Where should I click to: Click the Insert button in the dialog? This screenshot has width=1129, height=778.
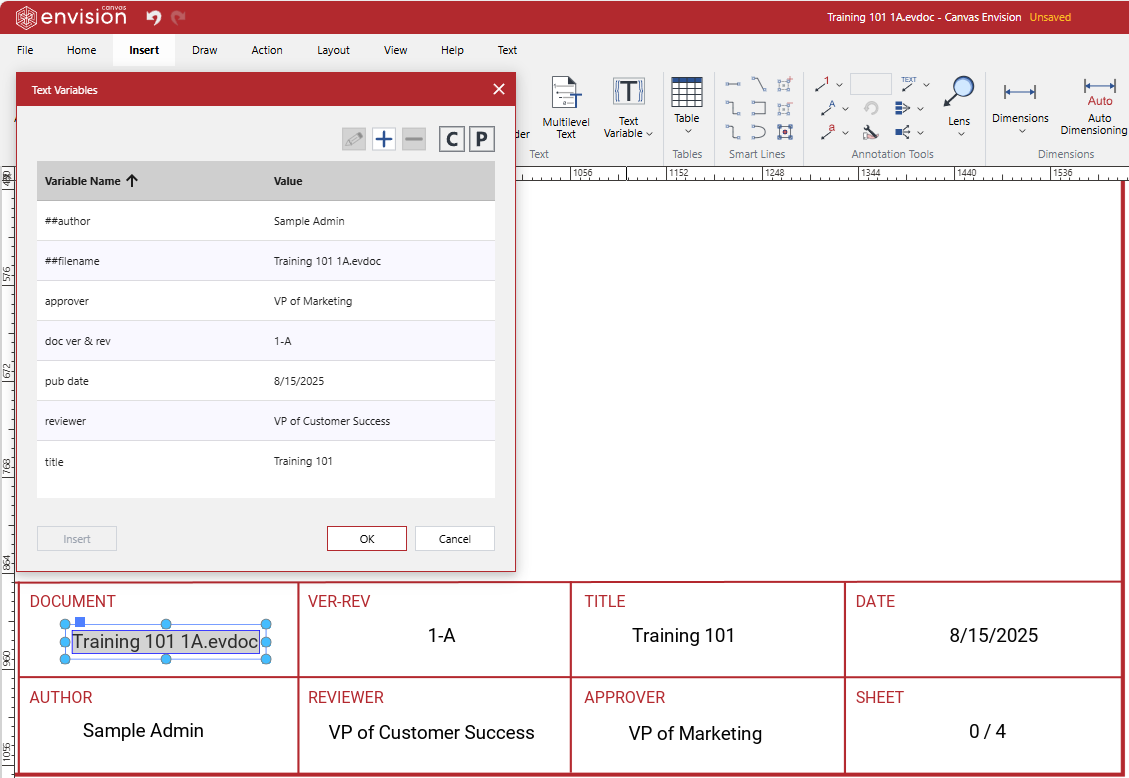pyautogui.click(x=76, y=538)
